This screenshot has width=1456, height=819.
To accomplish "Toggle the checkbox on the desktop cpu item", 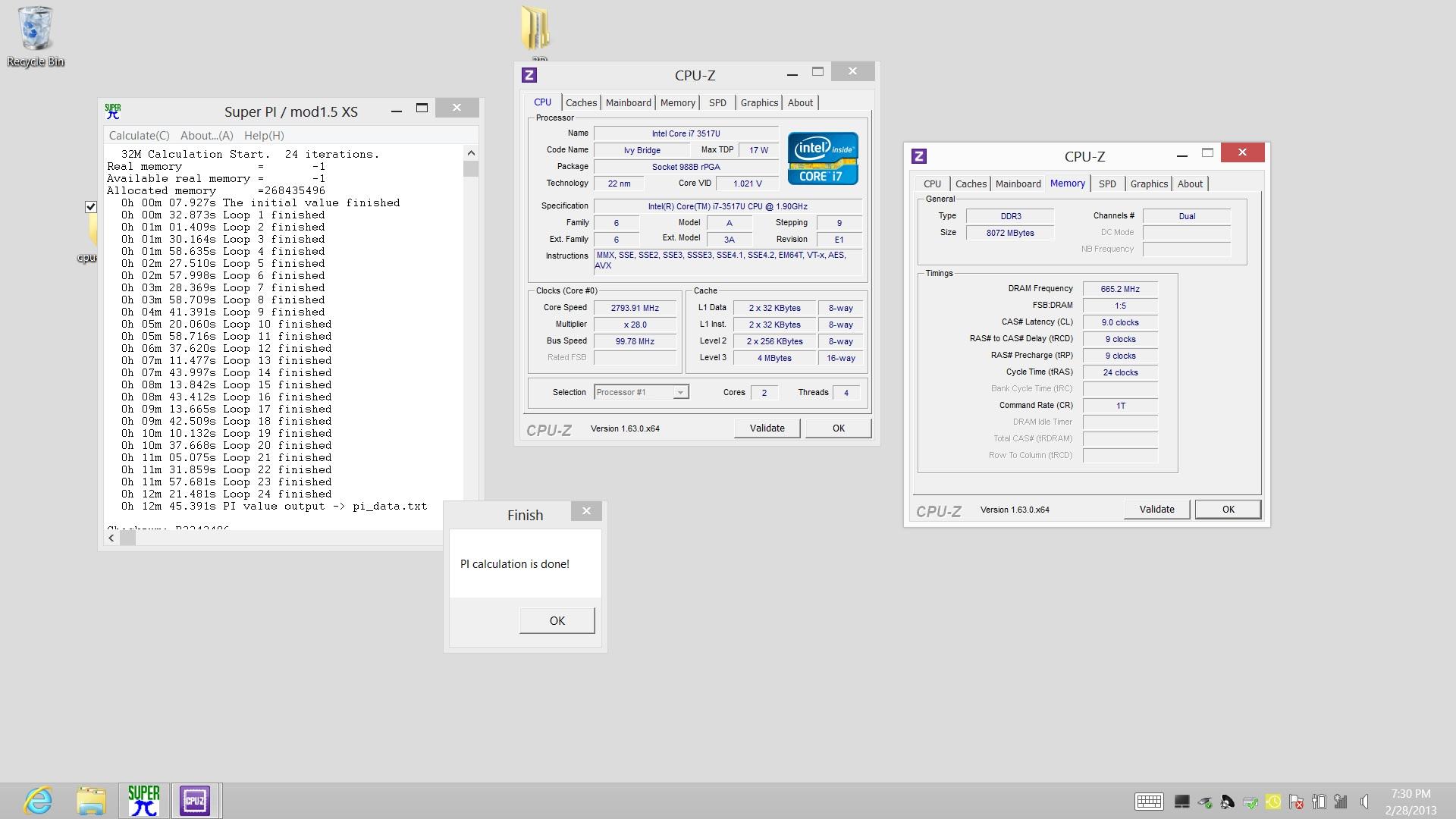I will tap(91, 206).
